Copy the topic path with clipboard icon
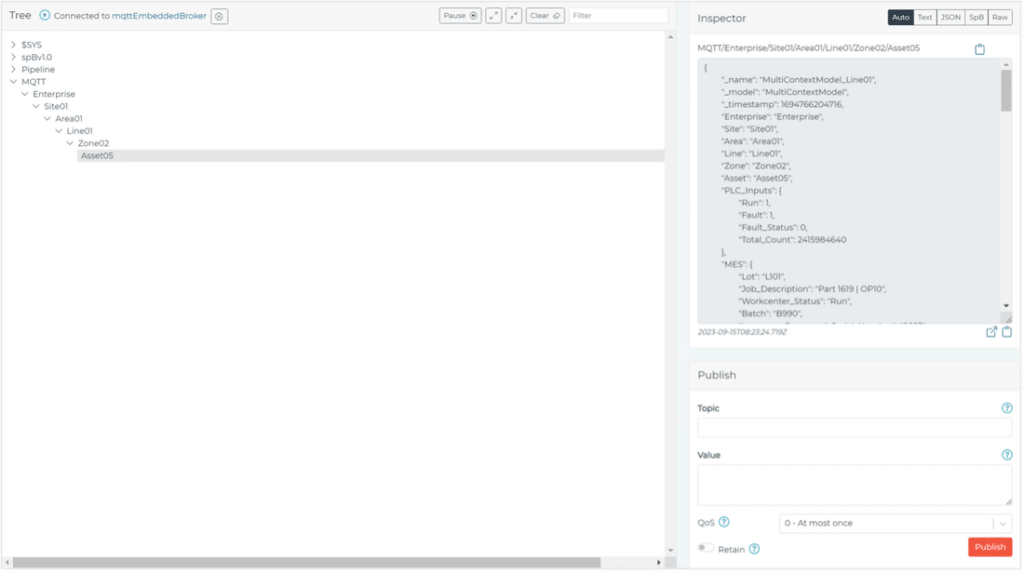The width and height of the screenshot is (1024, 573). pos(980,49)
